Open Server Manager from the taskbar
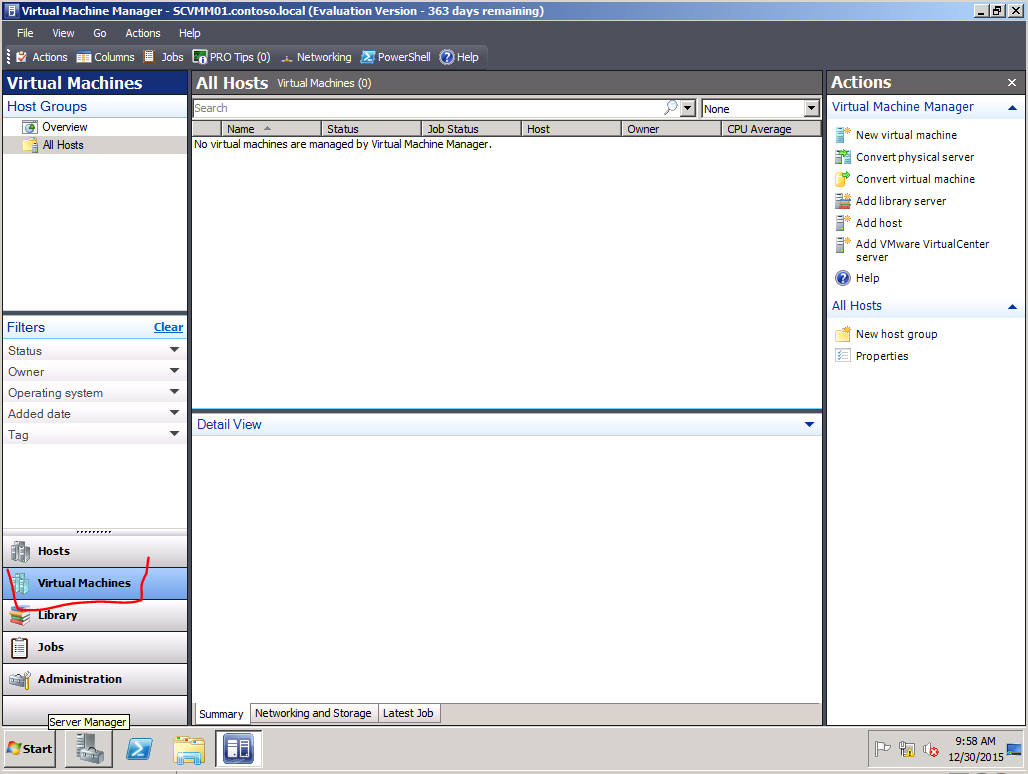Image resolution: width=1028 pixels, height=774 pixels. (x=89, y=748)
